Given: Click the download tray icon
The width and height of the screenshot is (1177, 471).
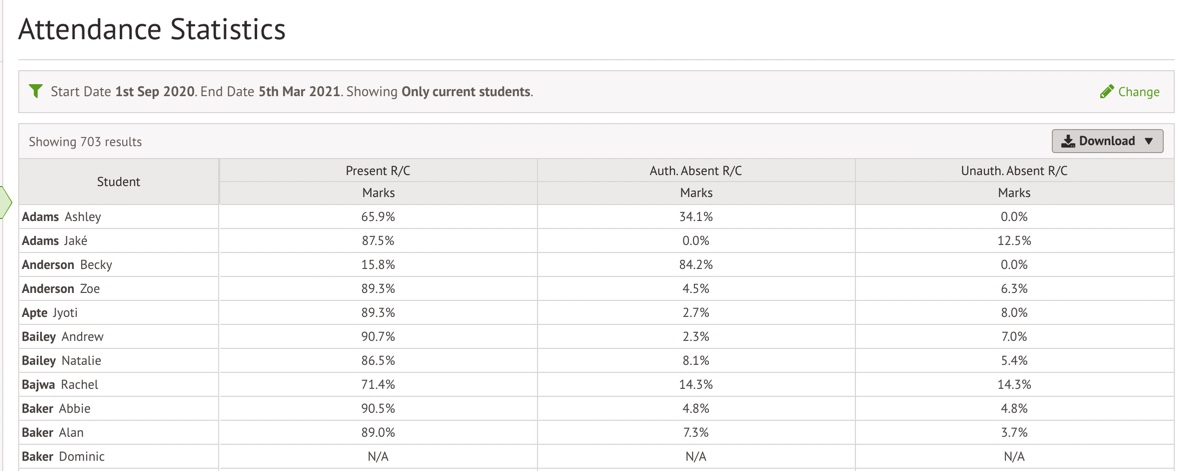Looking at the screenshot, I should pyautogui.click(x=1068, y=141).
